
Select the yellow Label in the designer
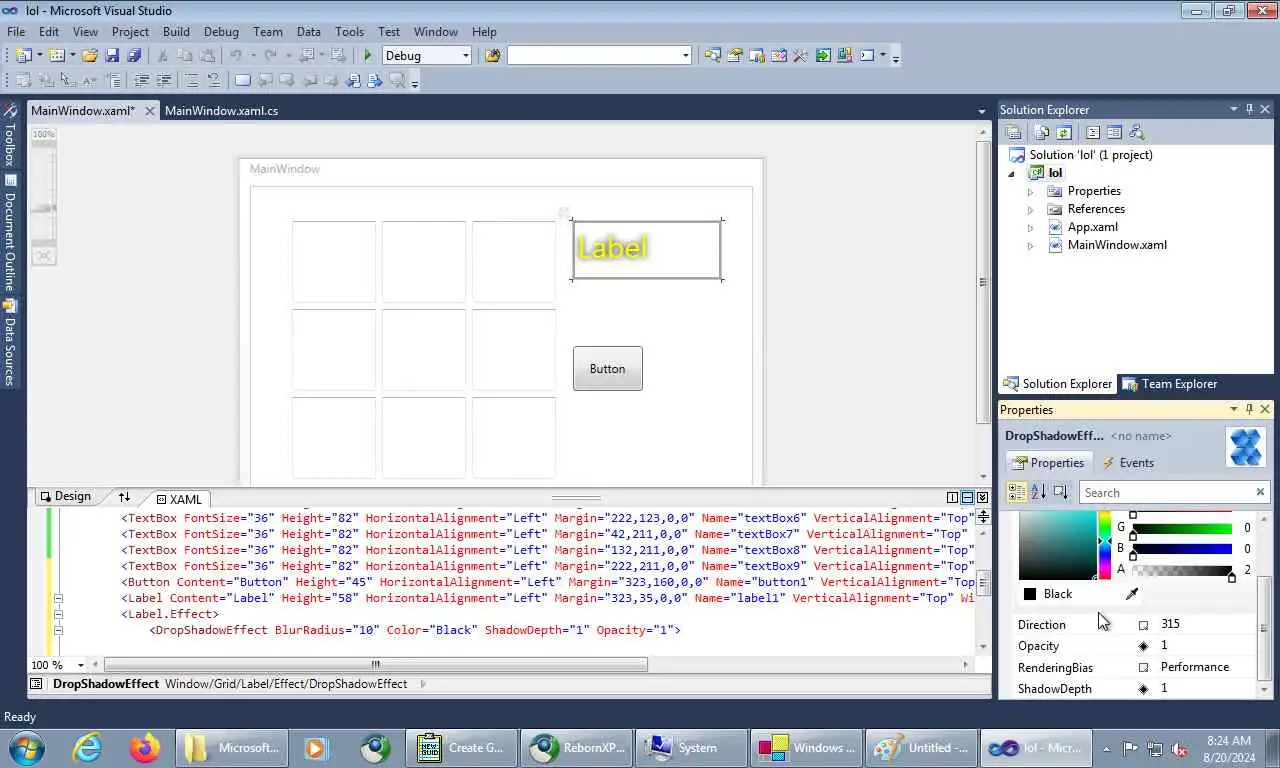646,249
